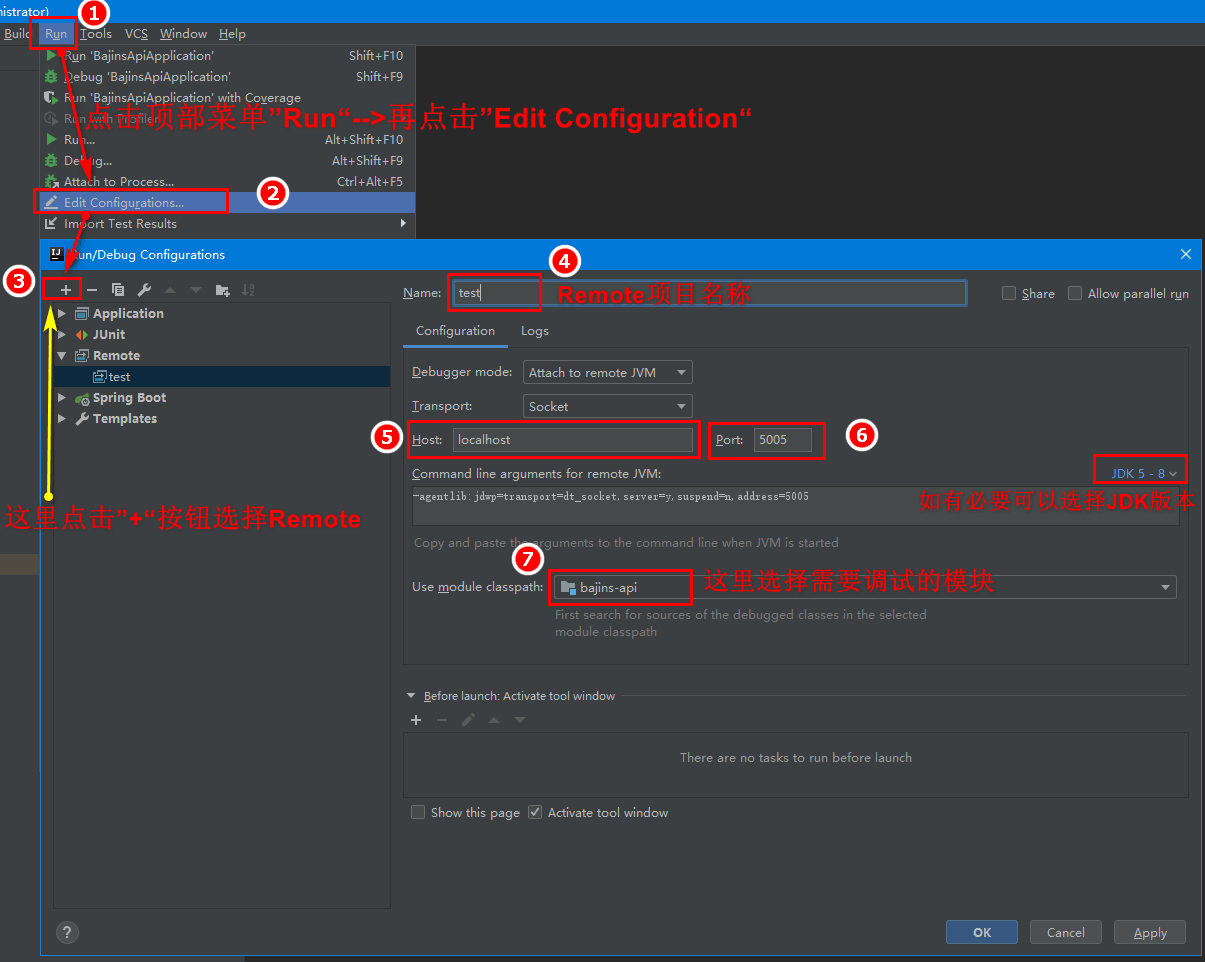Viewport: 1205px width, 962px height.
Task: Select Edit Configurations in Run menu
Action: pos(124,203)
